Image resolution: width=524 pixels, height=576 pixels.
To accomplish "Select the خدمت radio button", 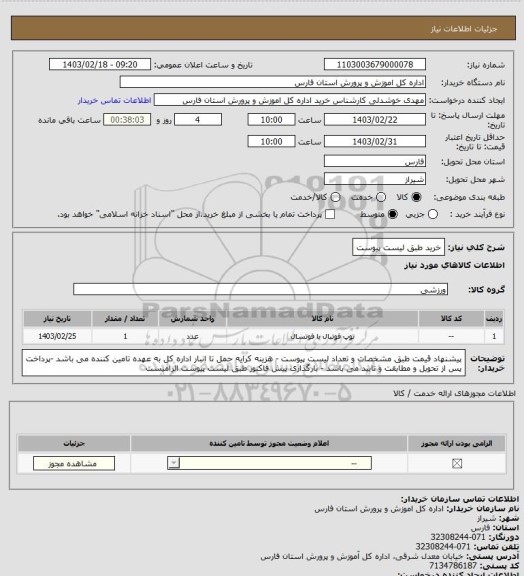I will (x=381, y=197).
